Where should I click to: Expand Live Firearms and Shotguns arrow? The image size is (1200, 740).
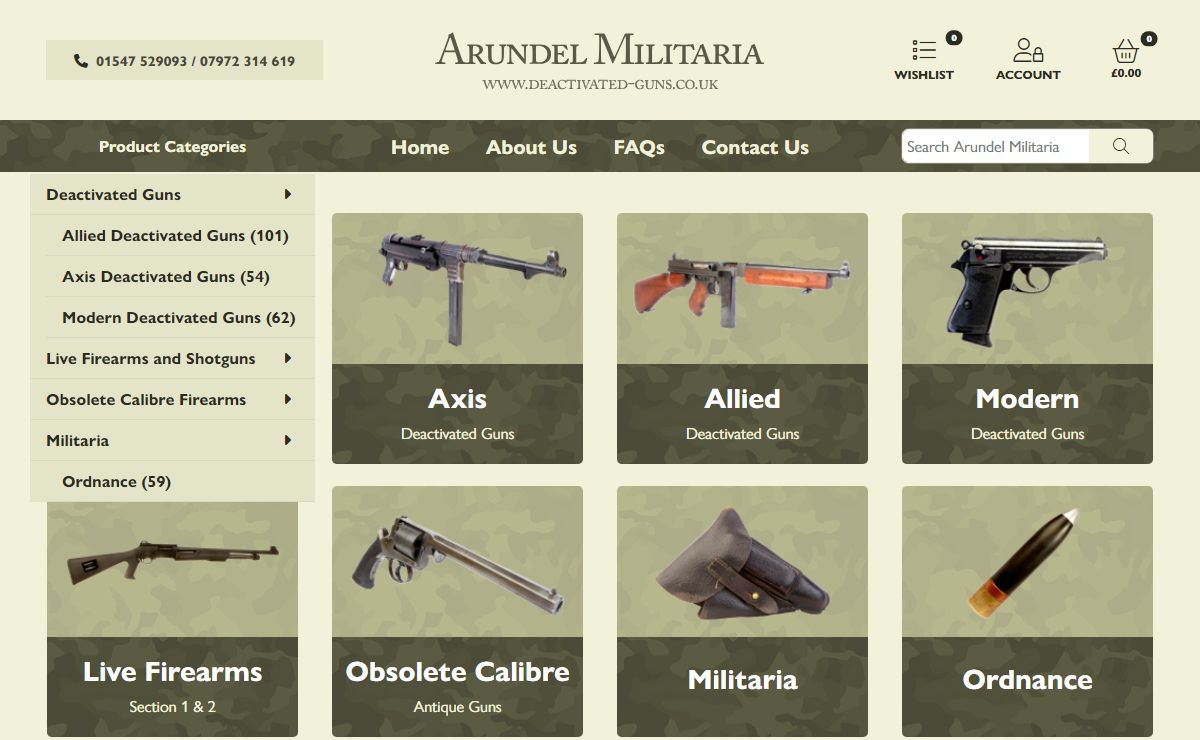[288, 358]
